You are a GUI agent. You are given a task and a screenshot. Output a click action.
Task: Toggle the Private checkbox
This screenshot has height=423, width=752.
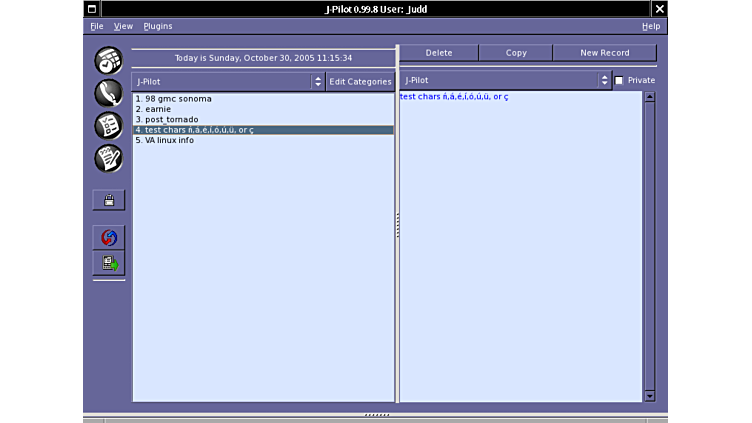(x=619, y=81)
